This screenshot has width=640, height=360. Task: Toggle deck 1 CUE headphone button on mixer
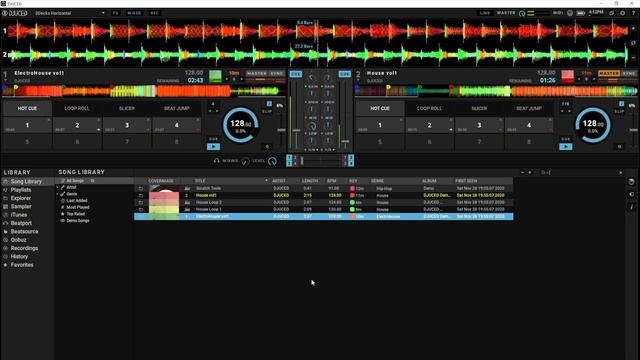[296, 74]
